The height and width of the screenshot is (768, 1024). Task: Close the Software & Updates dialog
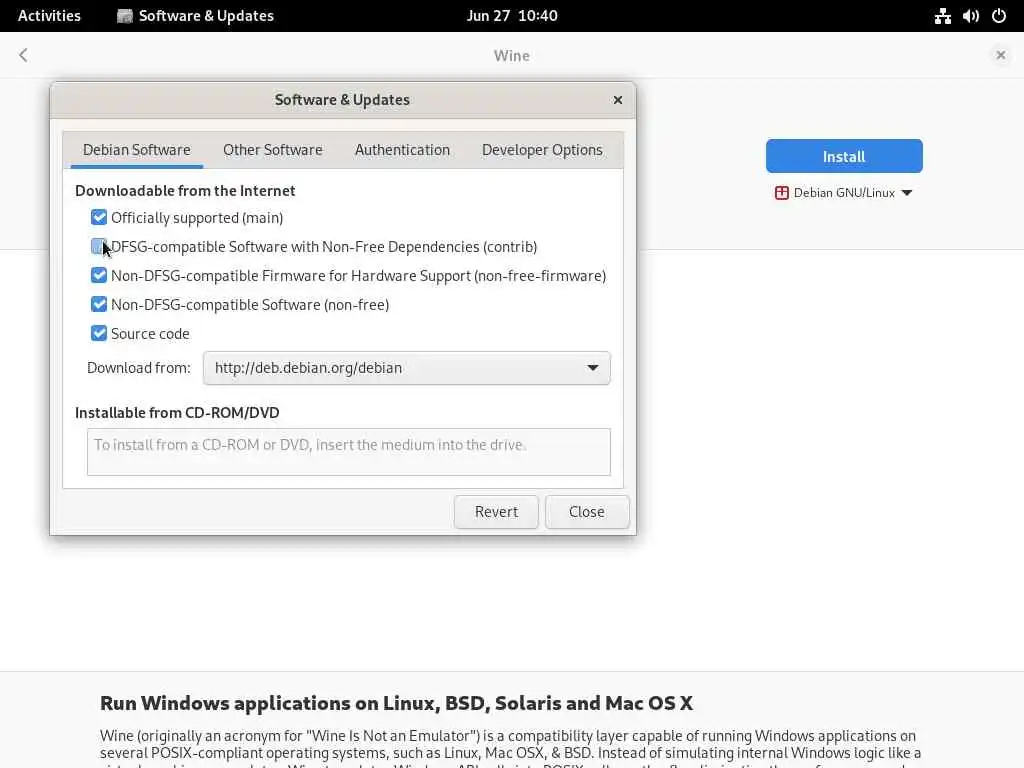pyautogui.click(x=618, y=100)
